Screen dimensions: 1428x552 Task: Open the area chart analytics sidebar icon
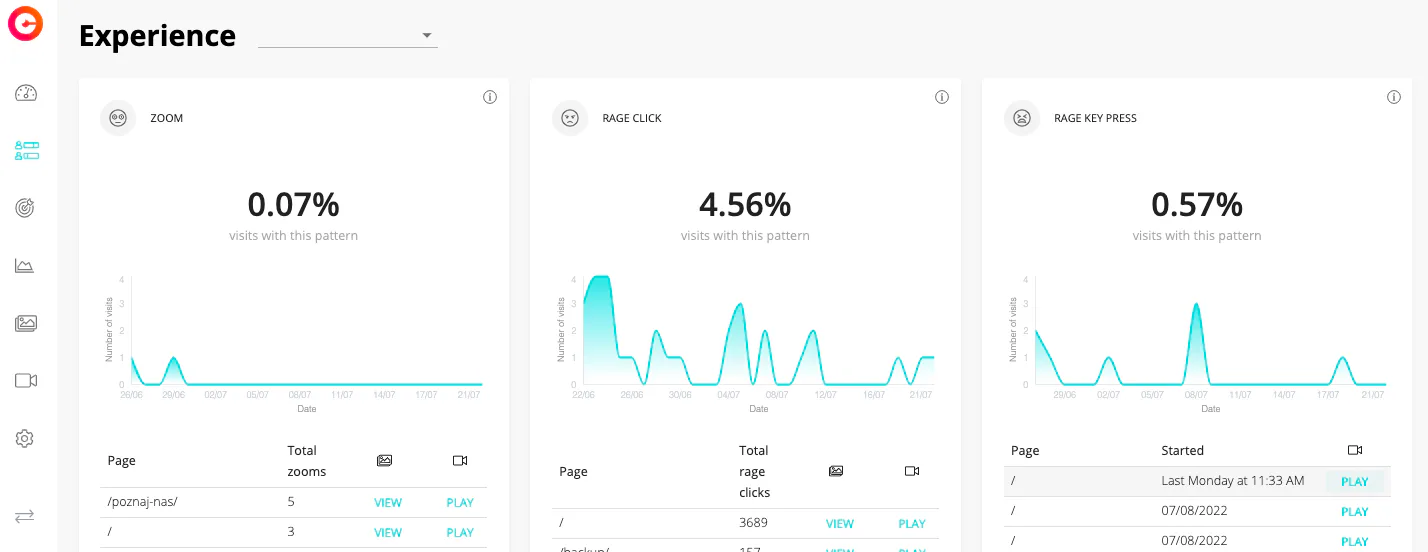pyautogui.click(x=25, y=266)
